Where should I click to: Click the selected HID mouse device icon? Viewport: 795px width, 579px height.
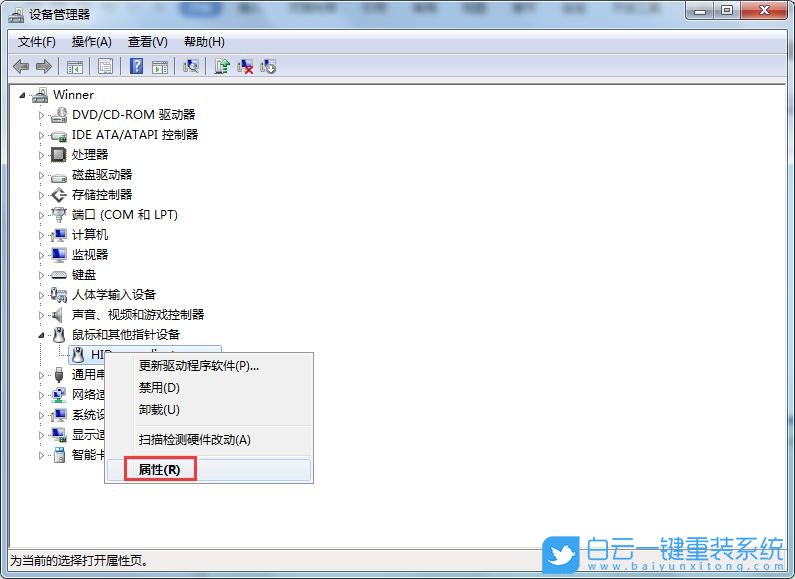(x=78, y=354)
